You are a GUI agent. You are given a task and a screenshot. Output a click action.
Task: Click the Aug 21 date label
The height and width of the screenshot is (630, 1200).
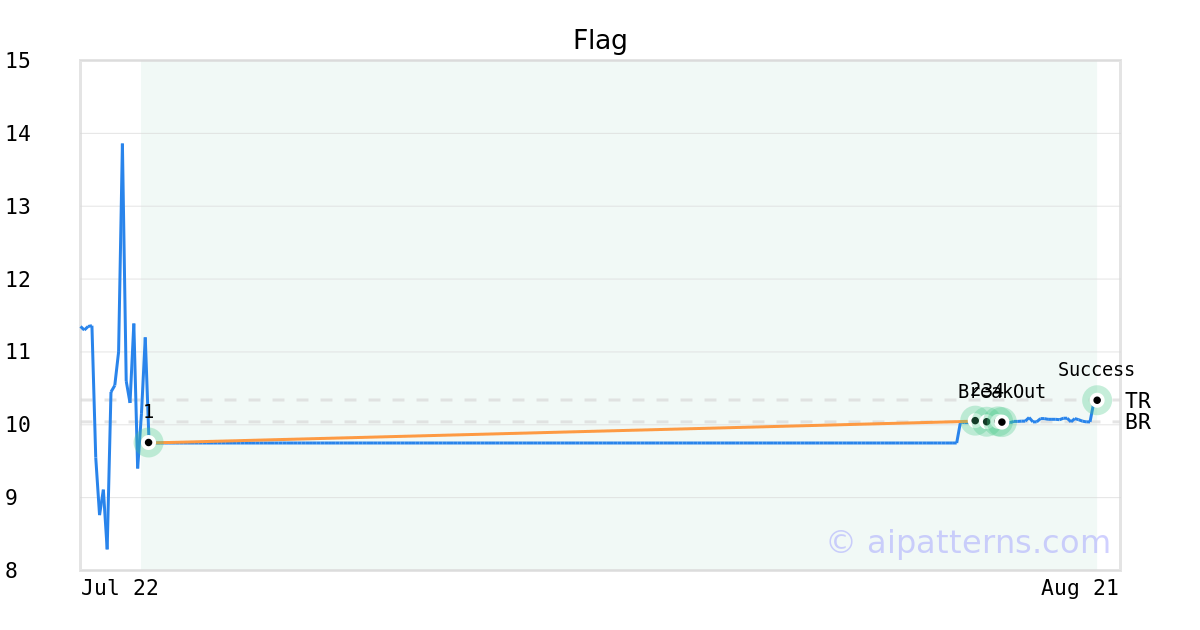coord(1080,588)
